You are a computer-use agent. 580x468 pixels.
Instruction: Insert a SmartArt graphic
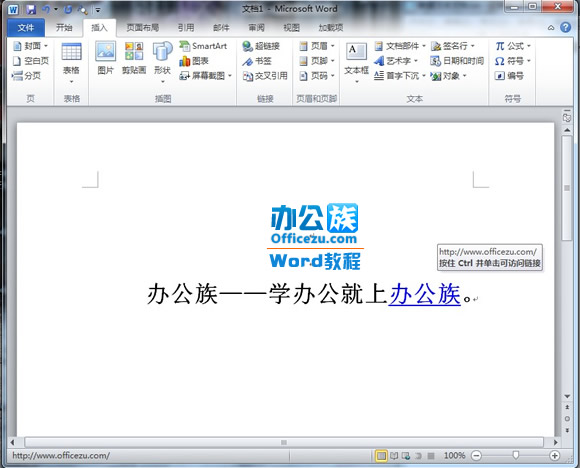[x=203, y=46]
